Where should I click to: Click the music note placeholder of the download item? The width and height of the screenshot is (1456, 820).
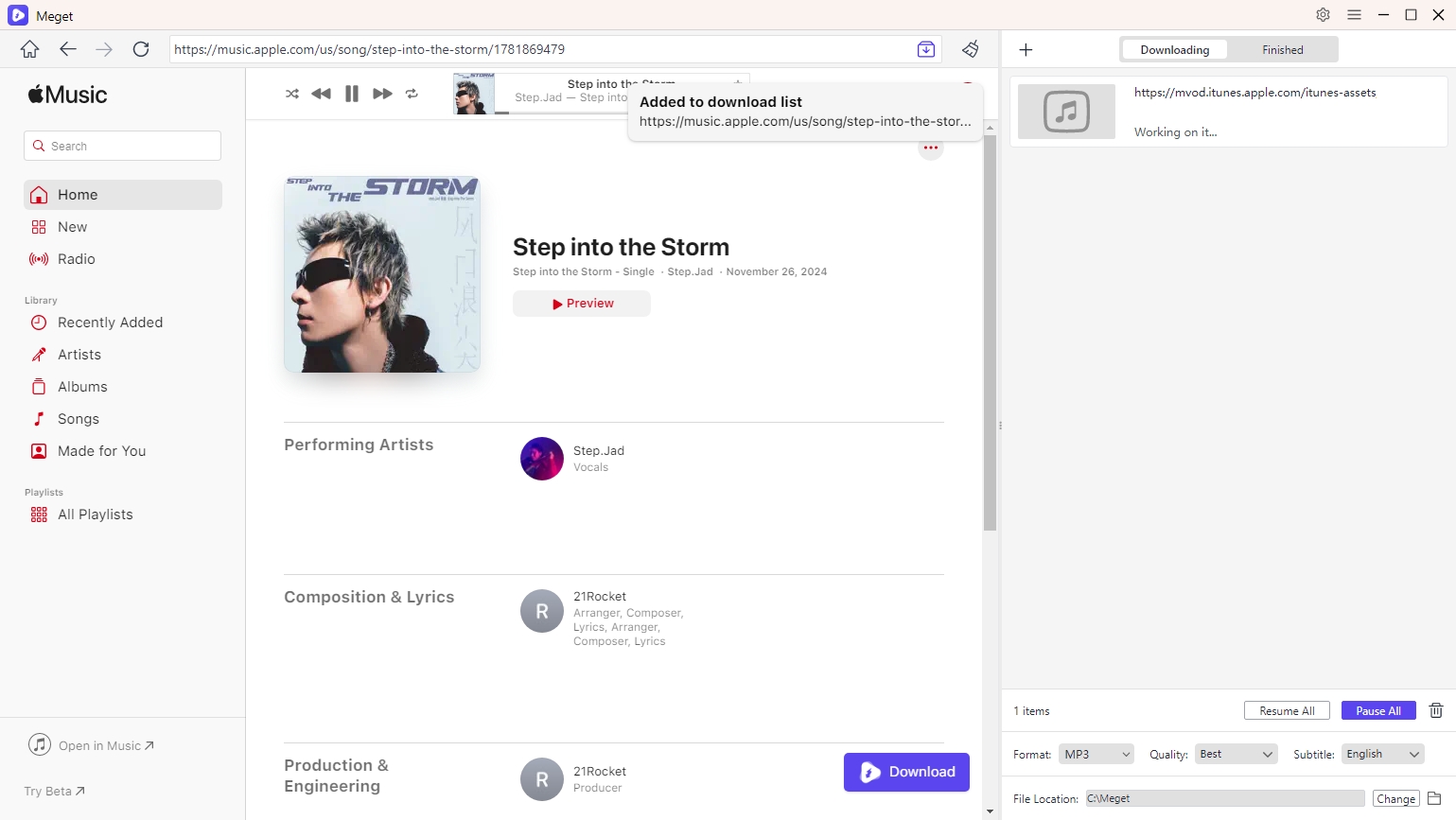coord(1066,112)
